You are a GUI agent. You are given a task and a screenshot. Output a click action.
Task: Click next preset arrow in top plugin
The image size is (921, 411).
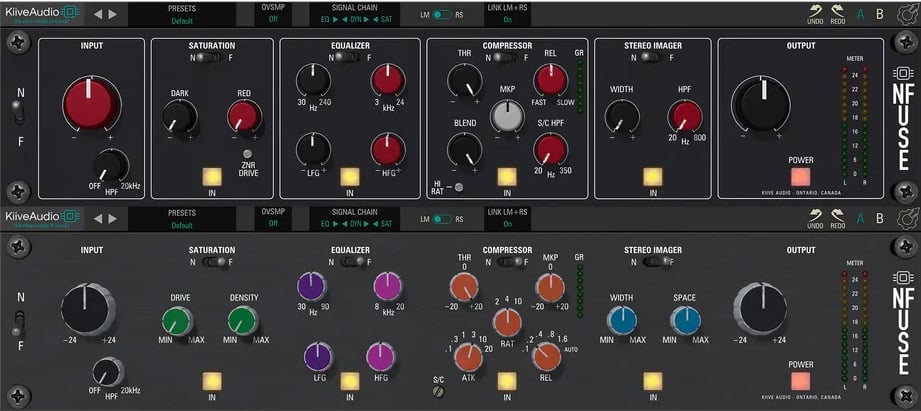coord(113,14)
